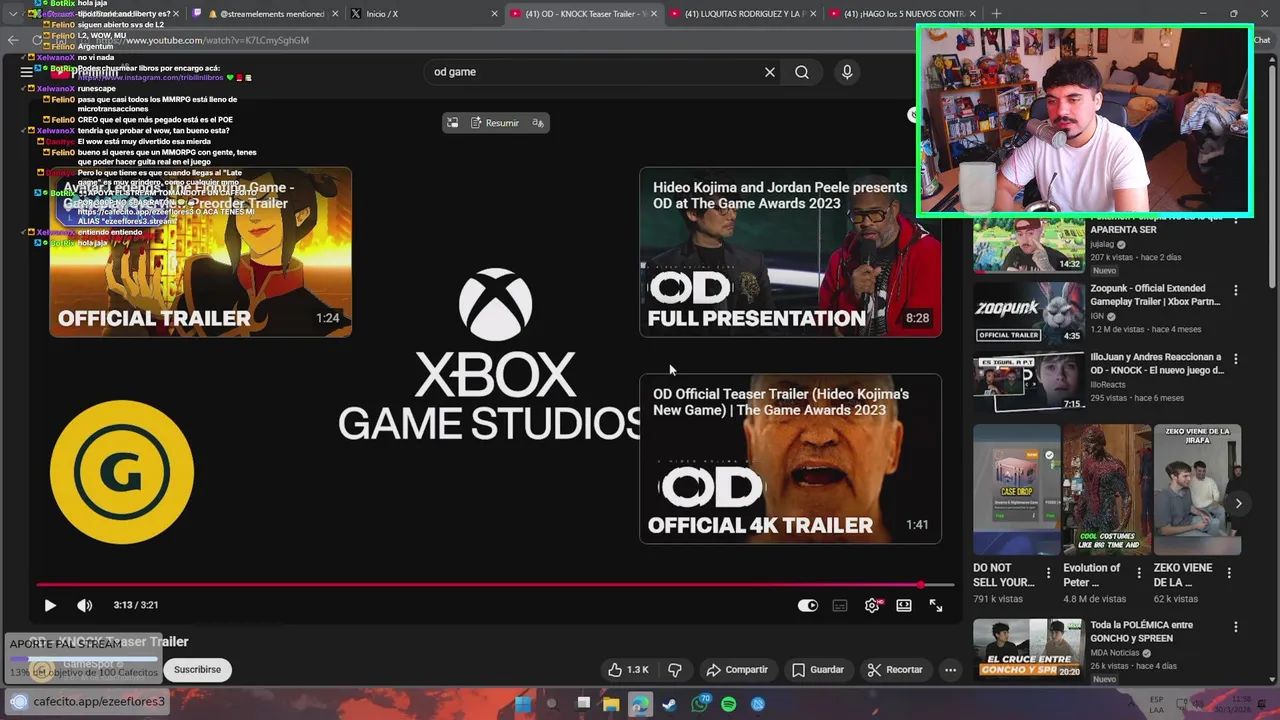Click the translate icon next to Resumir

pos(538,123)
